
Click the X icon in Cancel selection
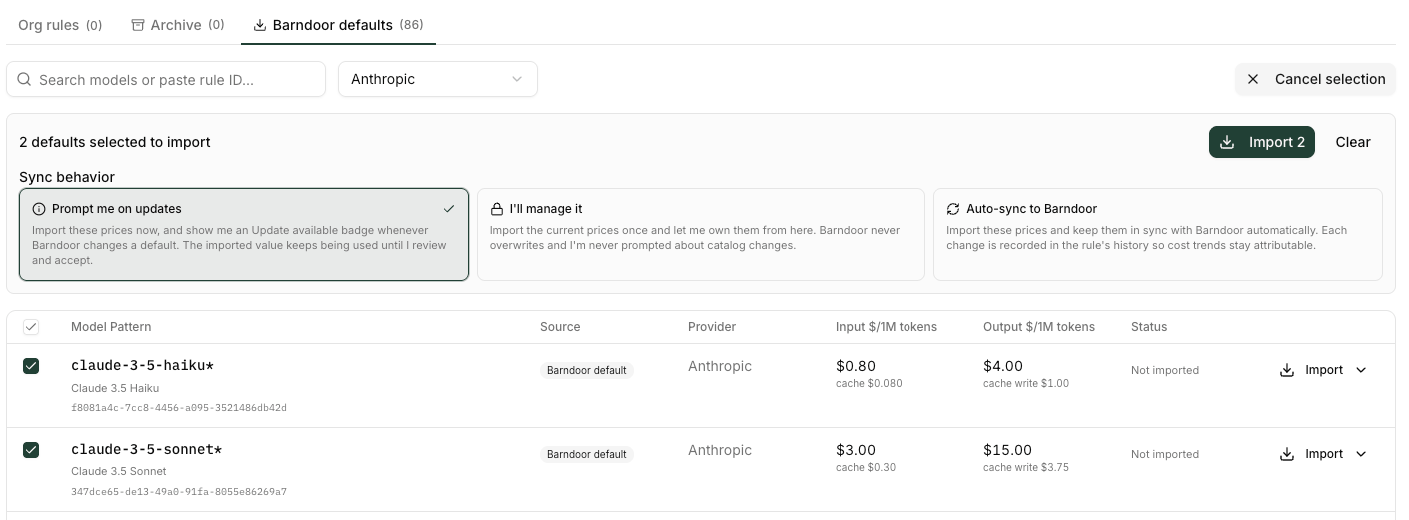1253,79
